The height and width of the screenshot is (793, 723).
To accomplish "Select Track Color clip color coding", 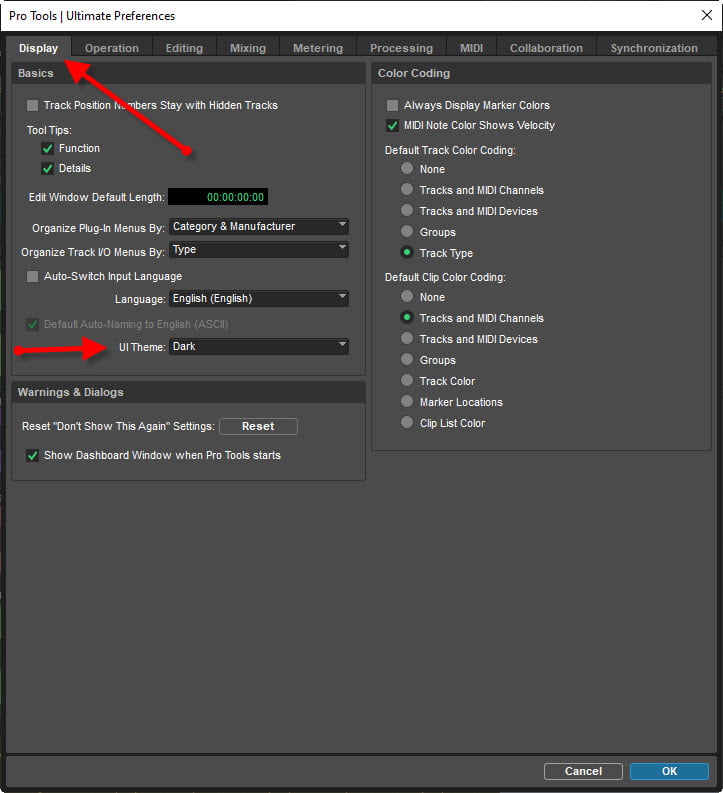I will pos(407,380).
